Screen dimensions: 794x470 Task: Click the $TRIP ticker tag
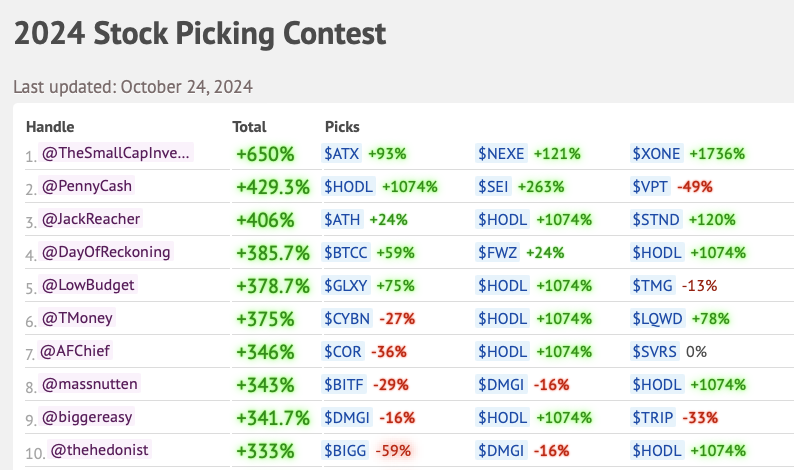click(x=653, y=417)
